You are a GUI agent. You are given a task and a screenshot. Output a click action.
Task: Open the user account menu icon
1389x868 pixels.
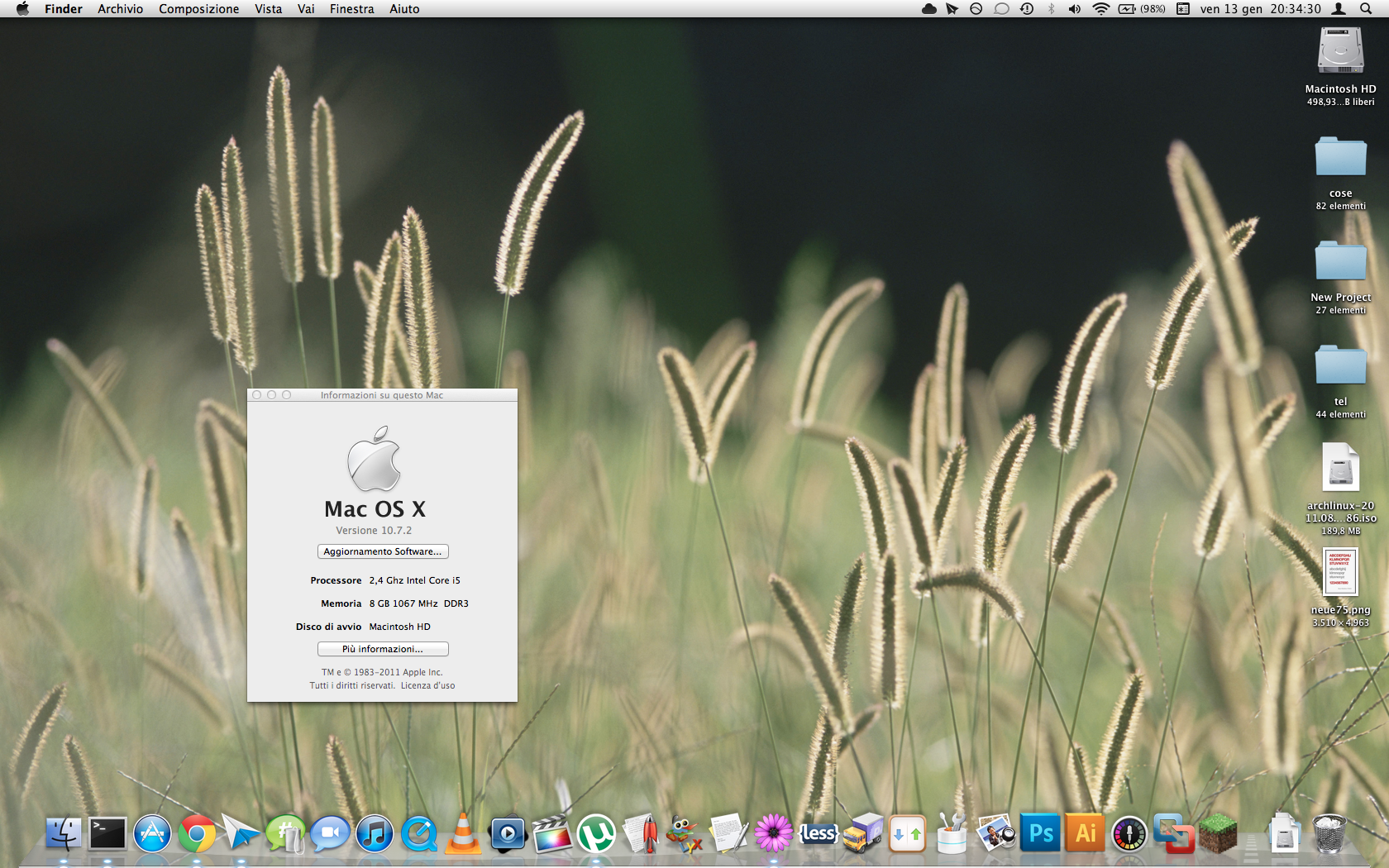[x=1339, y=8]
